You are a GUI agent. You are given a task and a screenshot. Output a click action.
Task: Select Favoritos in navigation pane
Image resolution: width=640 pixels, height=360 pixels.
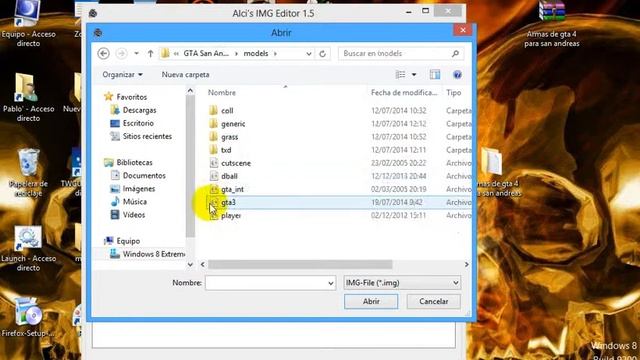pos(125,97)
